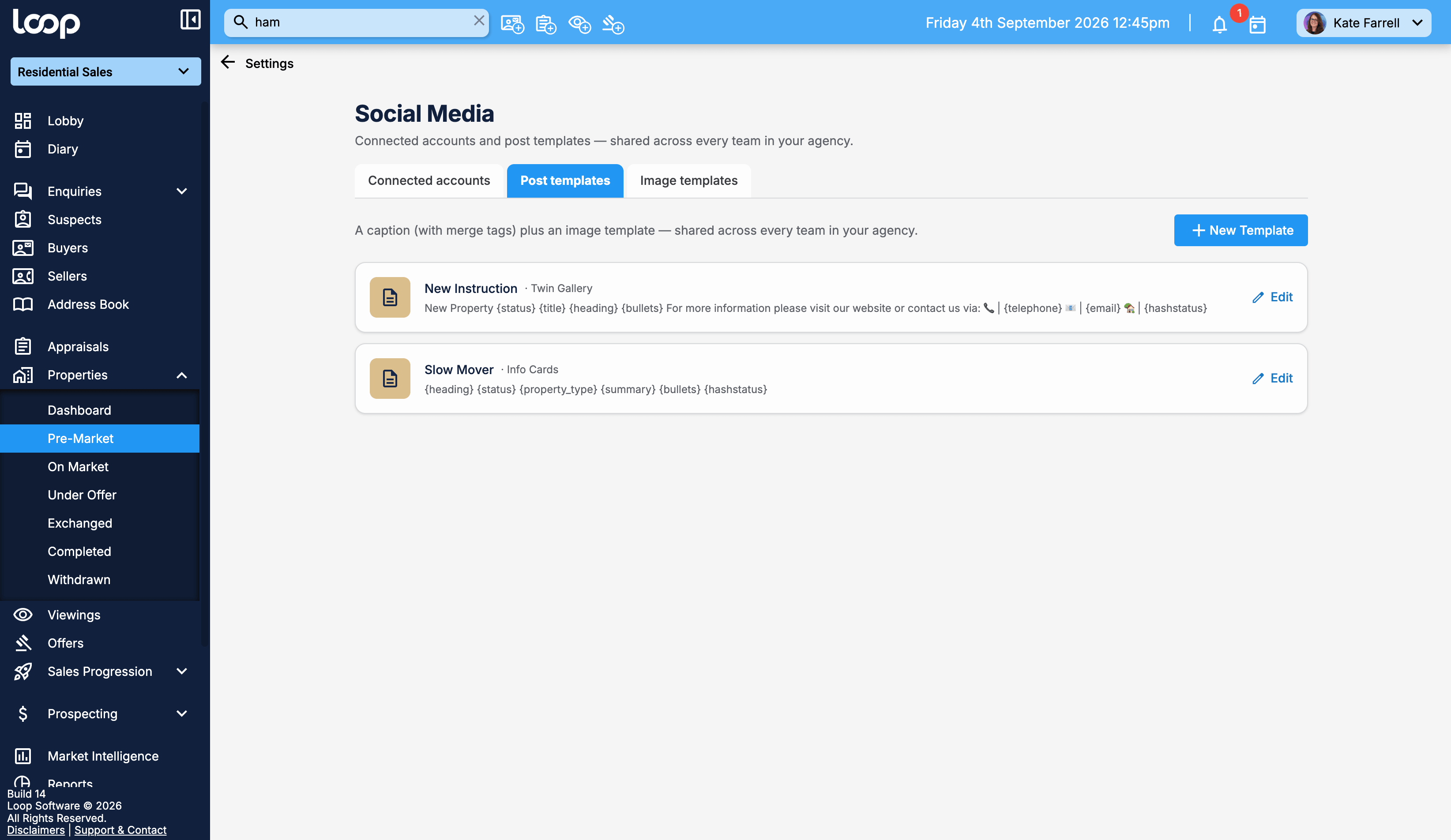This screenshot has width=1451, height=840.
Task: Edit the Slow Mover template
Action: click(1273, 378)
